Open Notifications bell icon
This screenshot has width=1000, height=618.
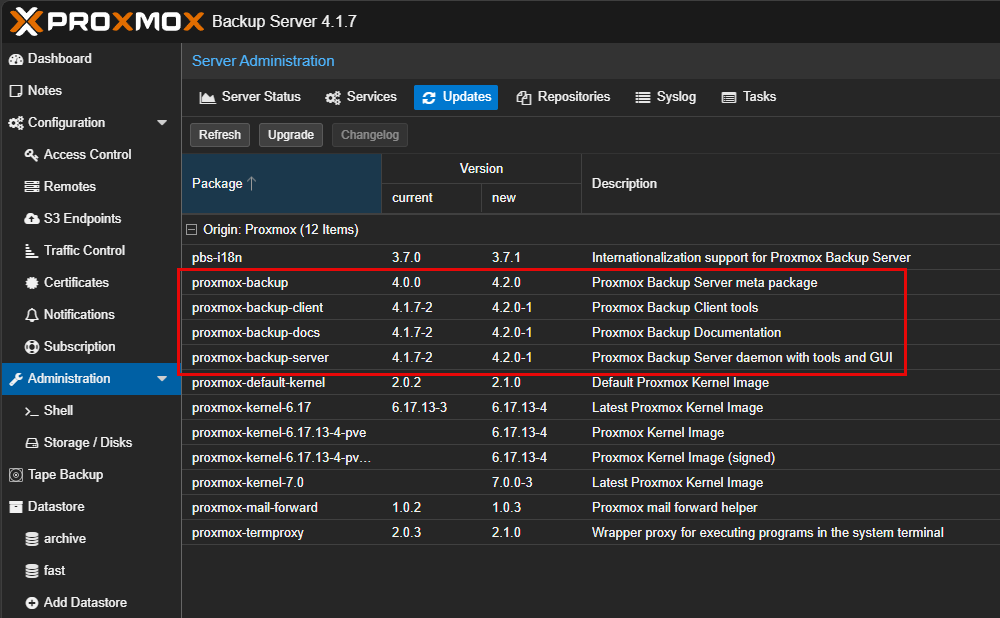coord(32,315)
